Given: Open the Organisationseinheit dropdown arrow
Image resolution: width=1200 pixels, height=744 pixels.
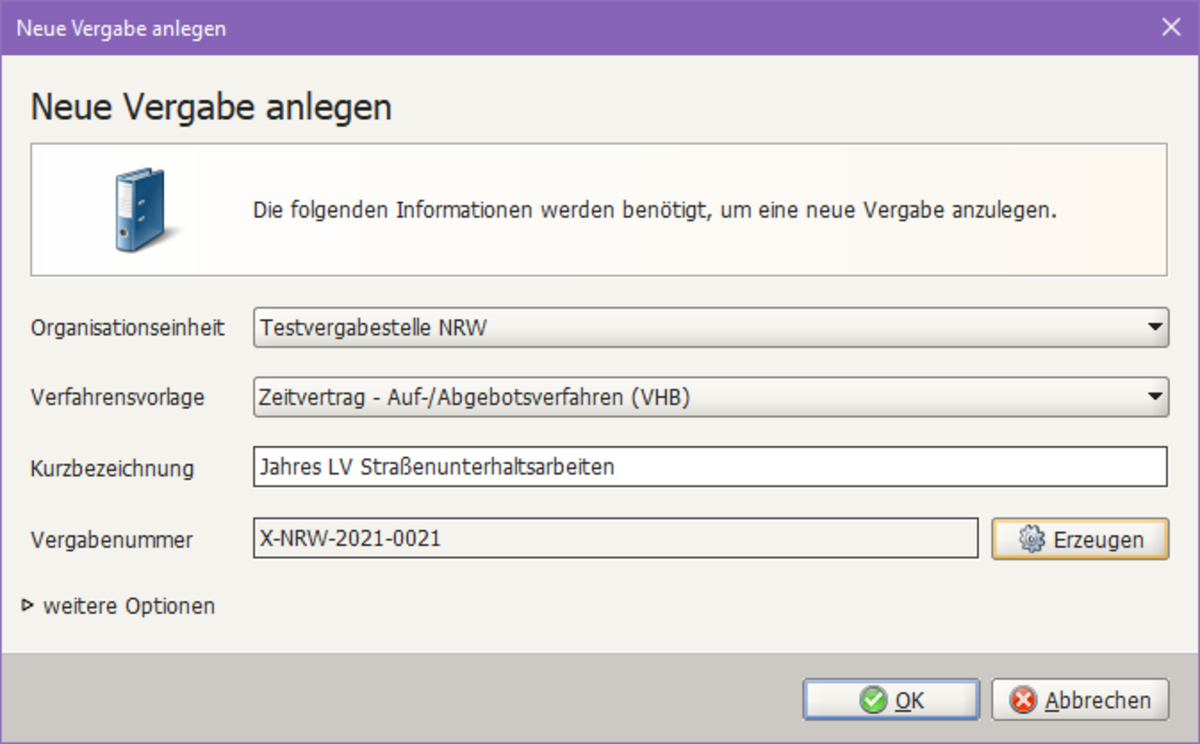Looking at the screenshot, I should pos(1154,327).
